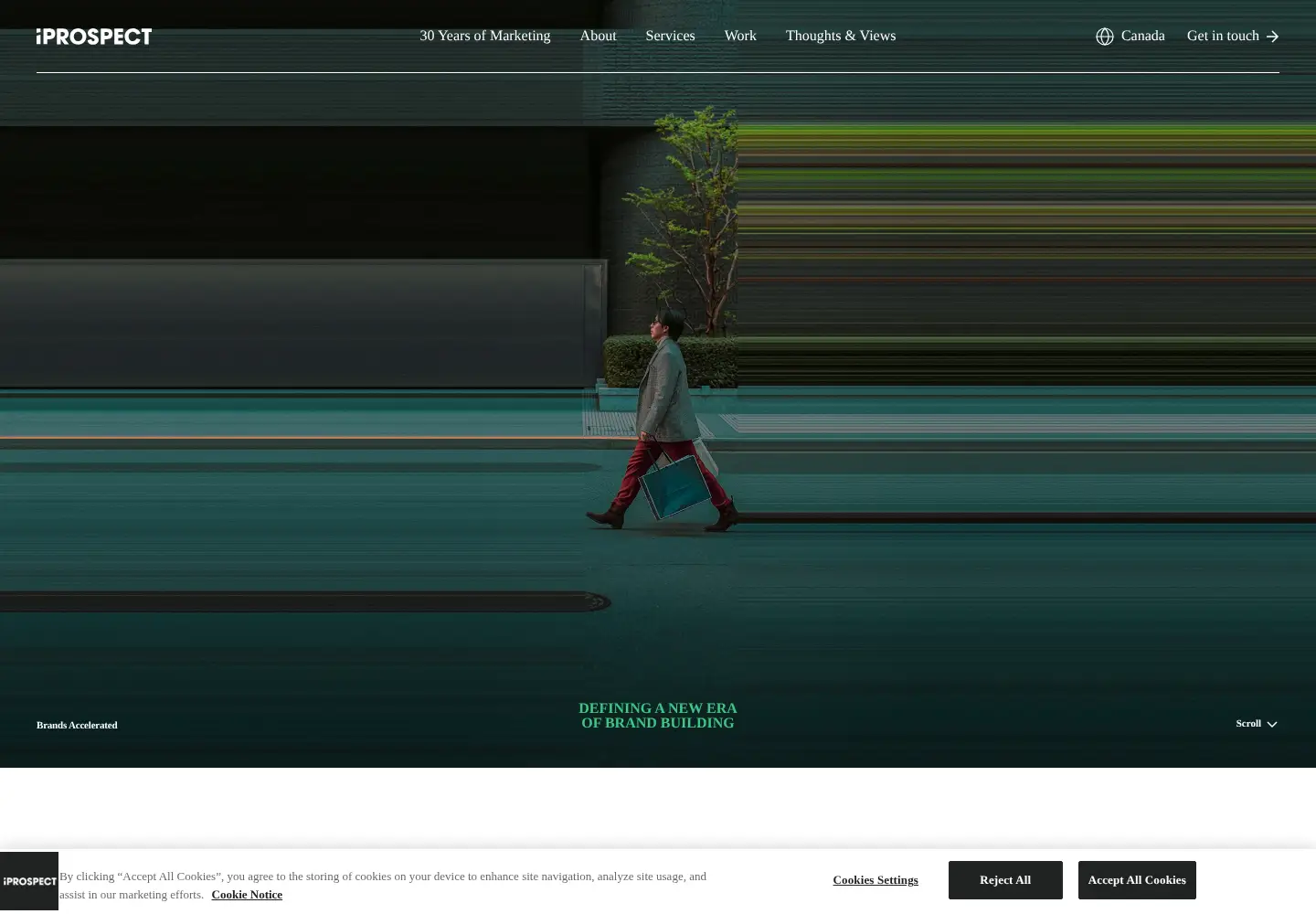Click the Scroll label in the hero
The width and height of the screenshot is (1316, 914).
pos(1248,723)
